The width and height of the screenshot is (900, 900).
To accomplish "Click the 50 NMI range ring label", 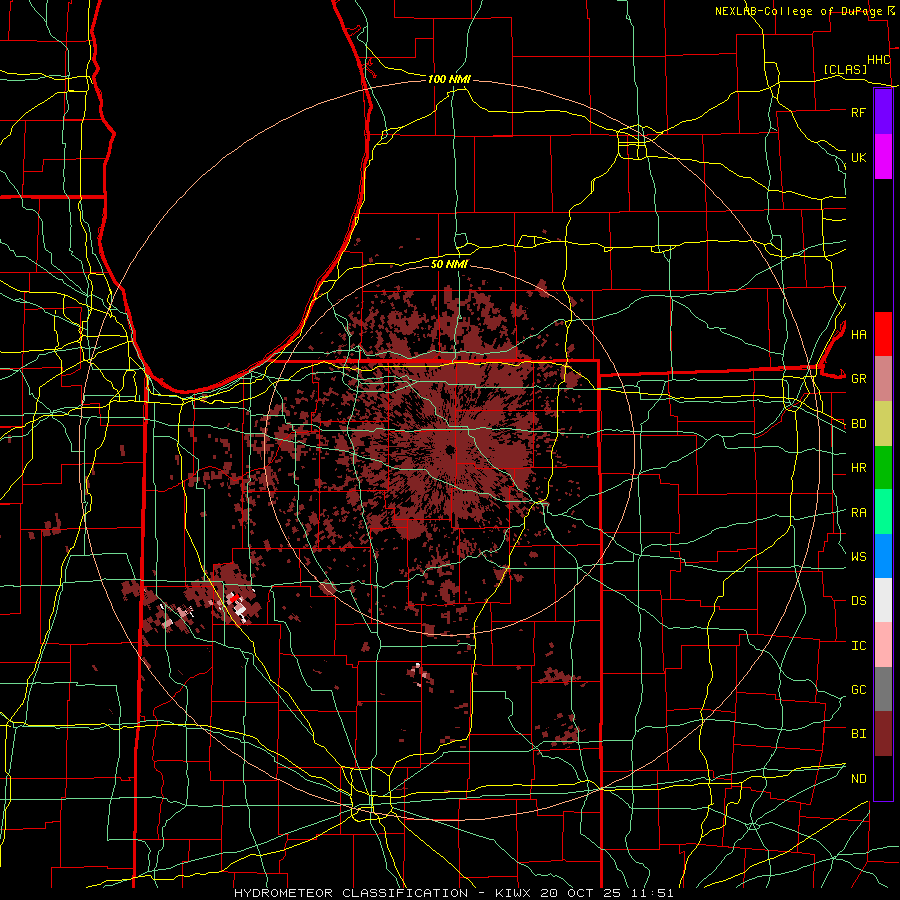I will [449, 264].
